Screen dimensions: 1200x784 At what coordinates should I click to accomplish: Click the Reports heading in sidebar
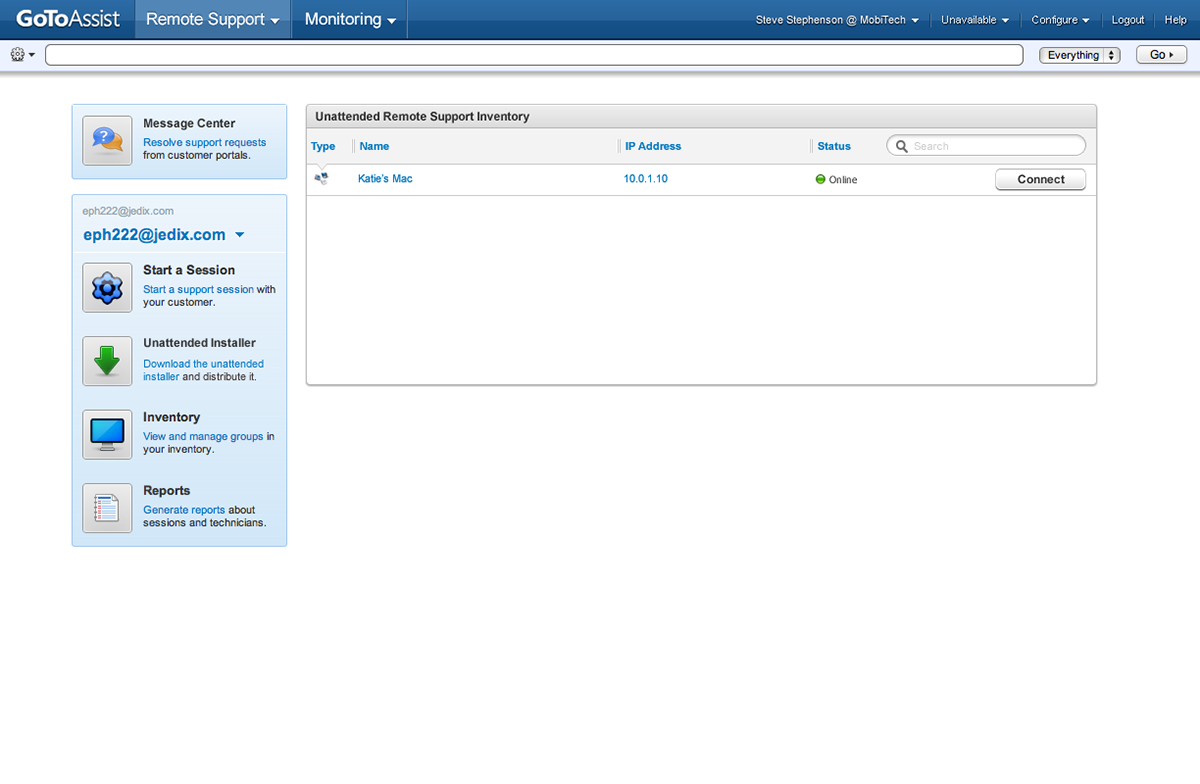tap(166, 491)
